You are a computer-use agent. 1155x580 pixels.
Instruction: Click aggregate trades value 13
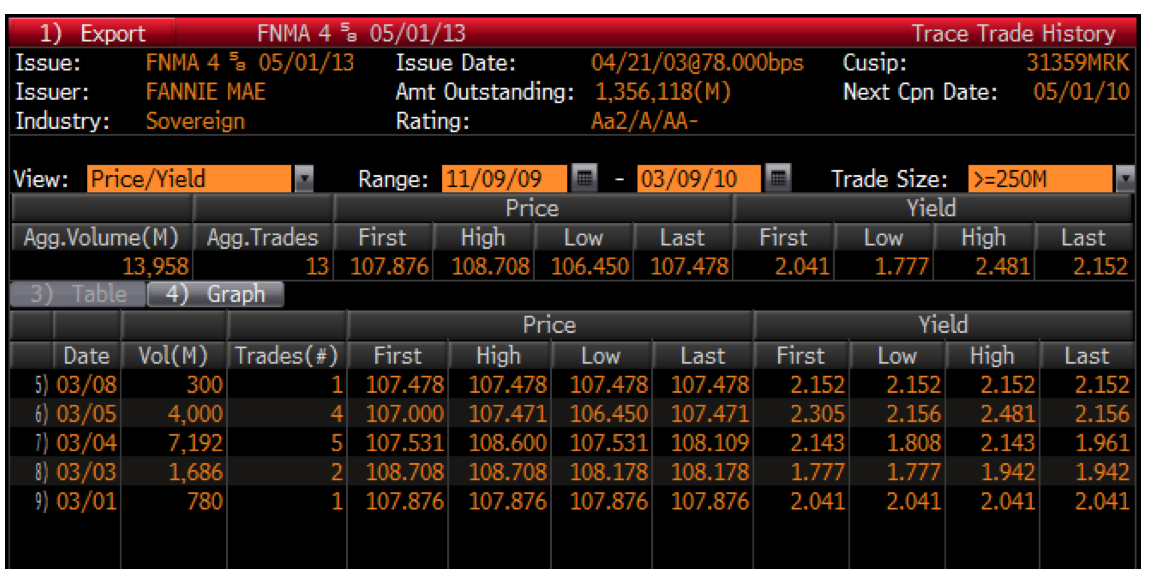click(x=317, y=266)
